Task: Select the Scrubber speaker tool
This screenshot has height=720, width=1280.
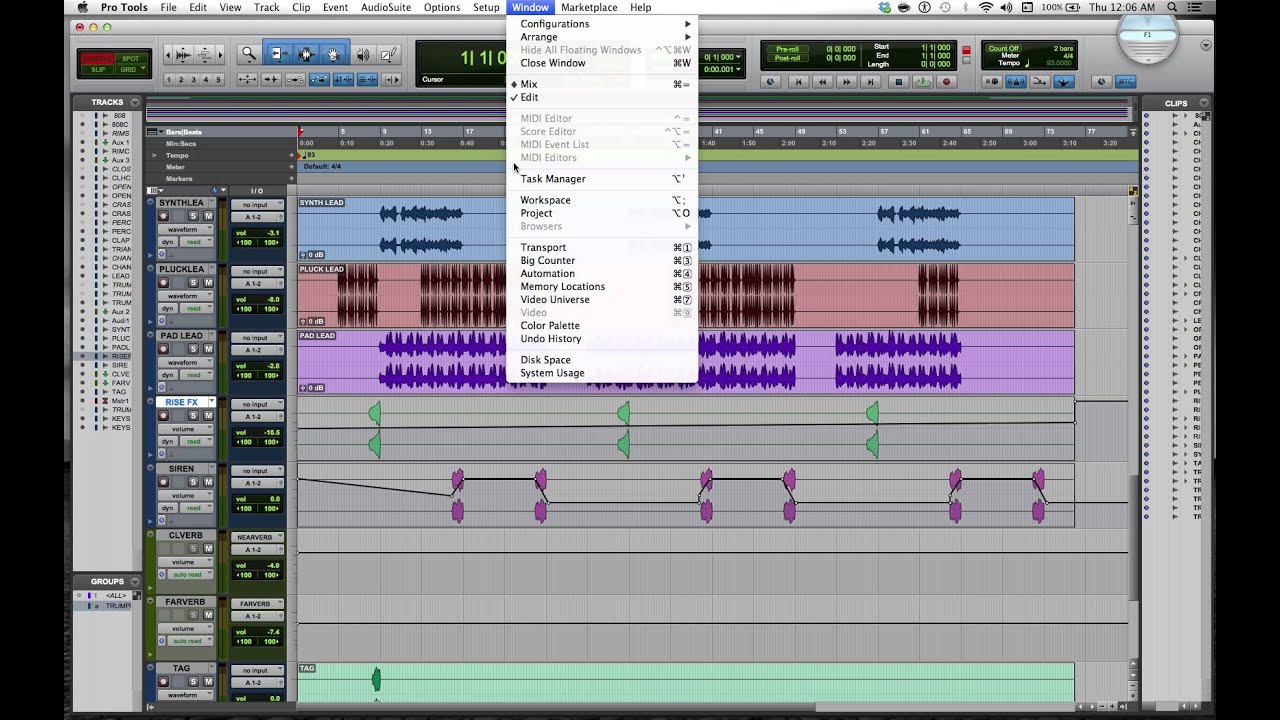Action: pyautogui.click(x=363, y=54)
